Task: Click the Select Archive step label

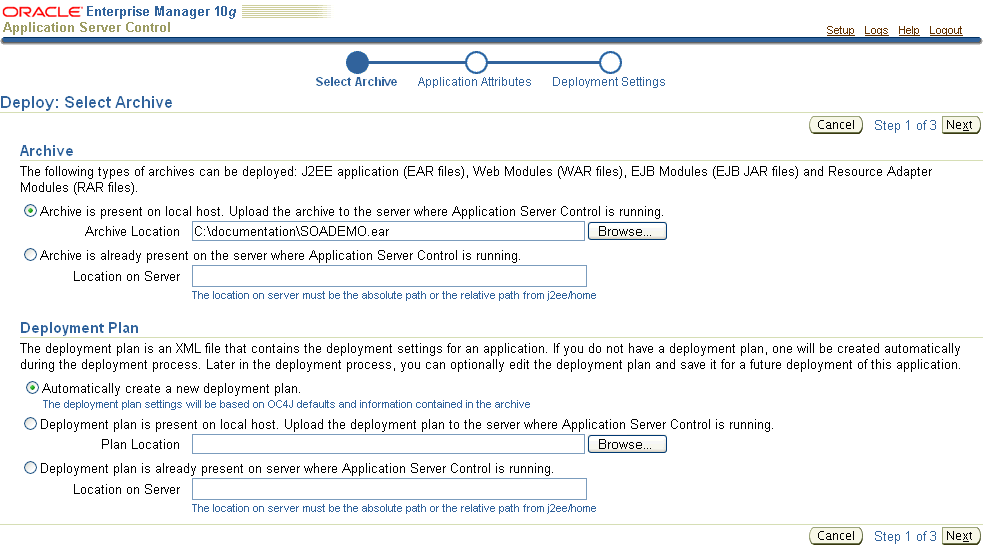Action: pyautogui.click(x=356, y=82)
